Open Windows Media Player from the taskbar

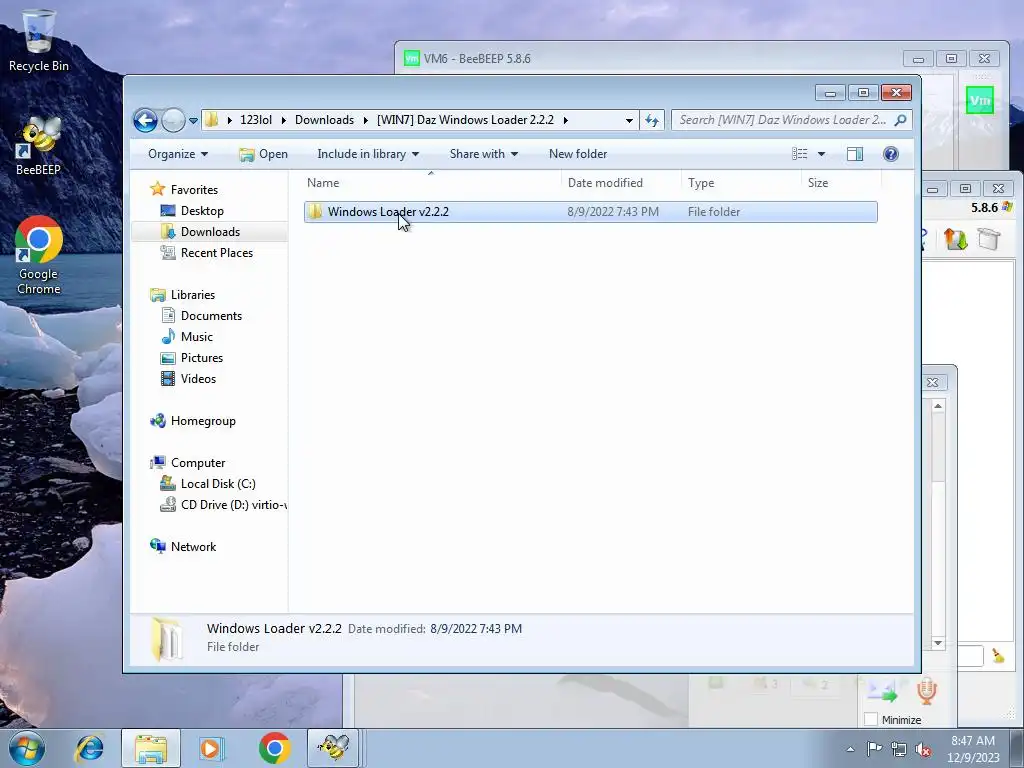tap(212, 748)
